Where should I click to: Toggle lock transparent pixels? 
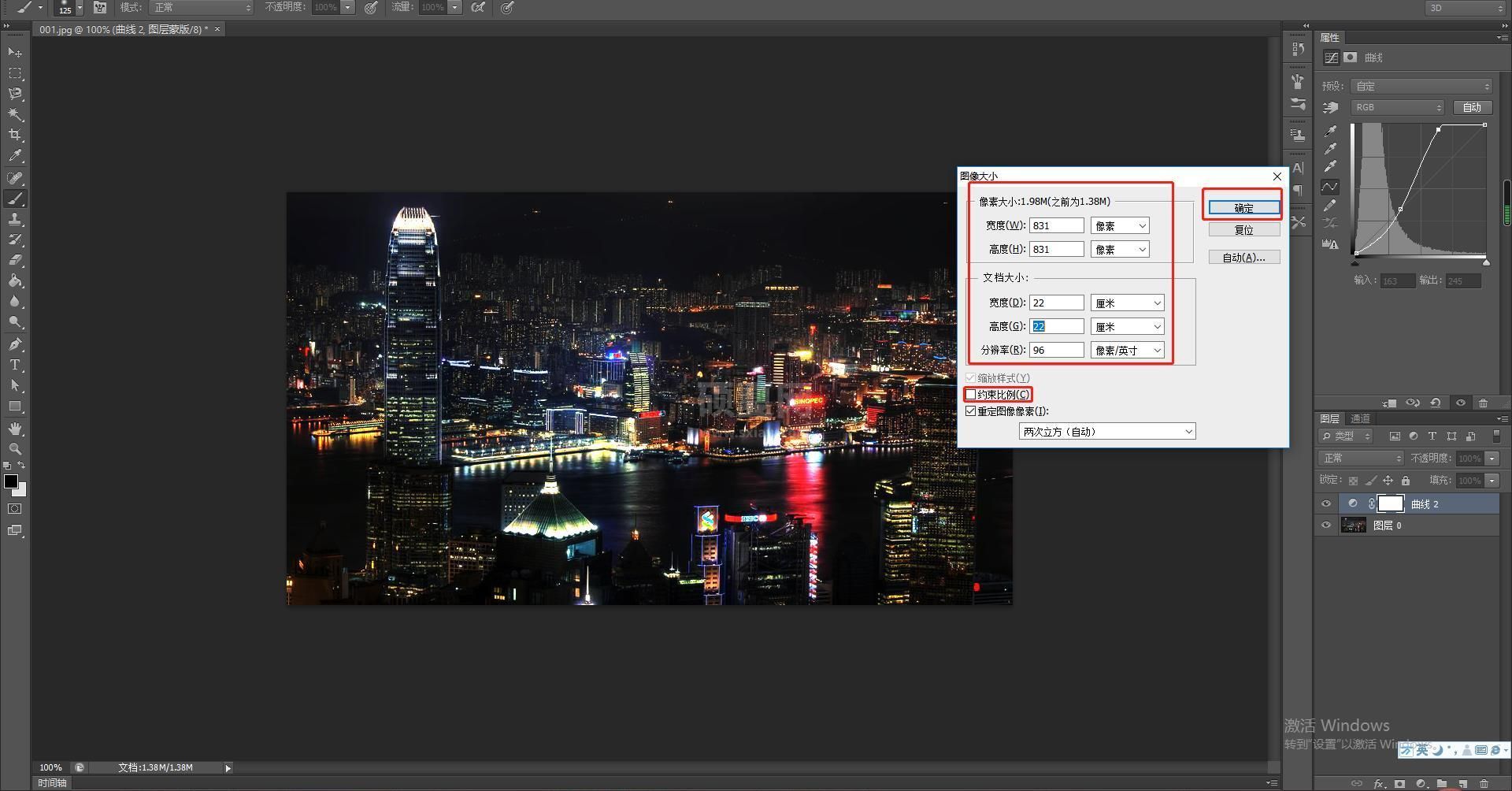1353,481
